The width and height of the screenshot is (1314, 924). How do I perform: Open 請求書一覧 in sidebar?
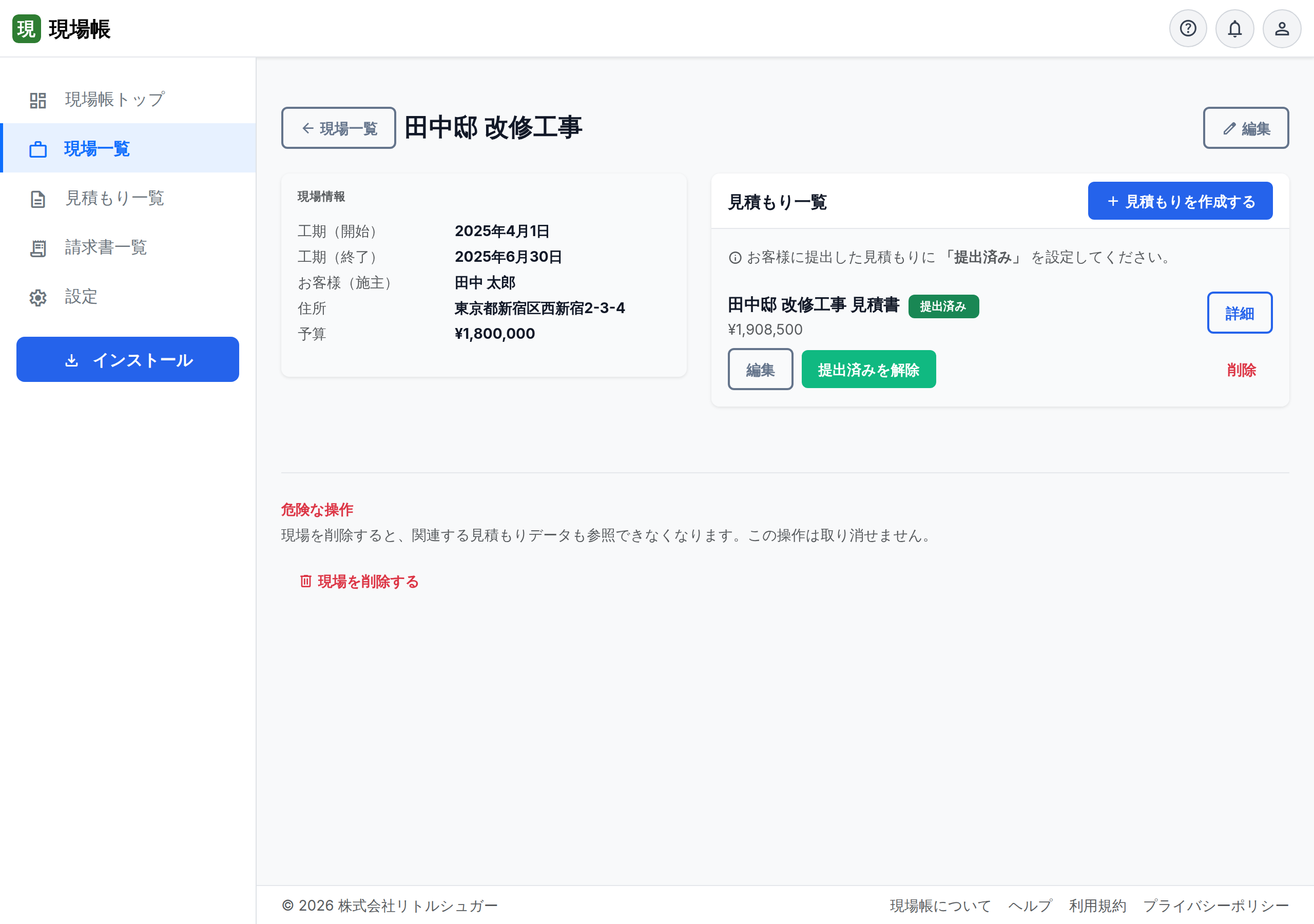click(x=128, y=247)
